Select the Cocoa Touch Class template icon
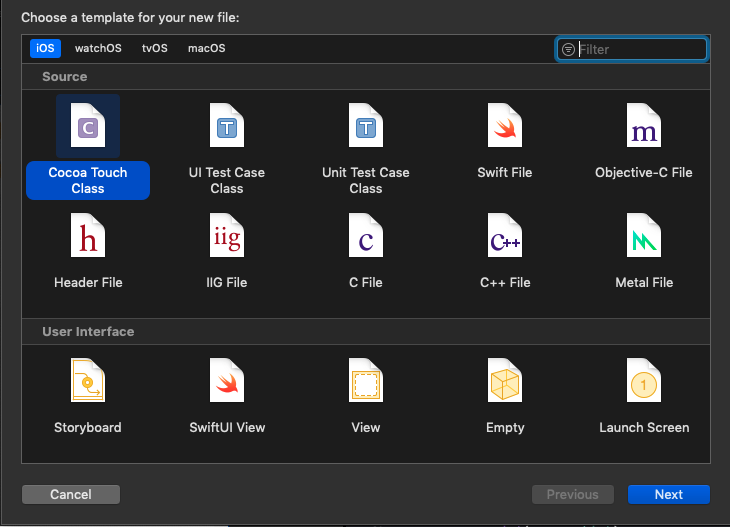Screen dimensions: 730x527 pyautogui.click(x=88, y=126)
